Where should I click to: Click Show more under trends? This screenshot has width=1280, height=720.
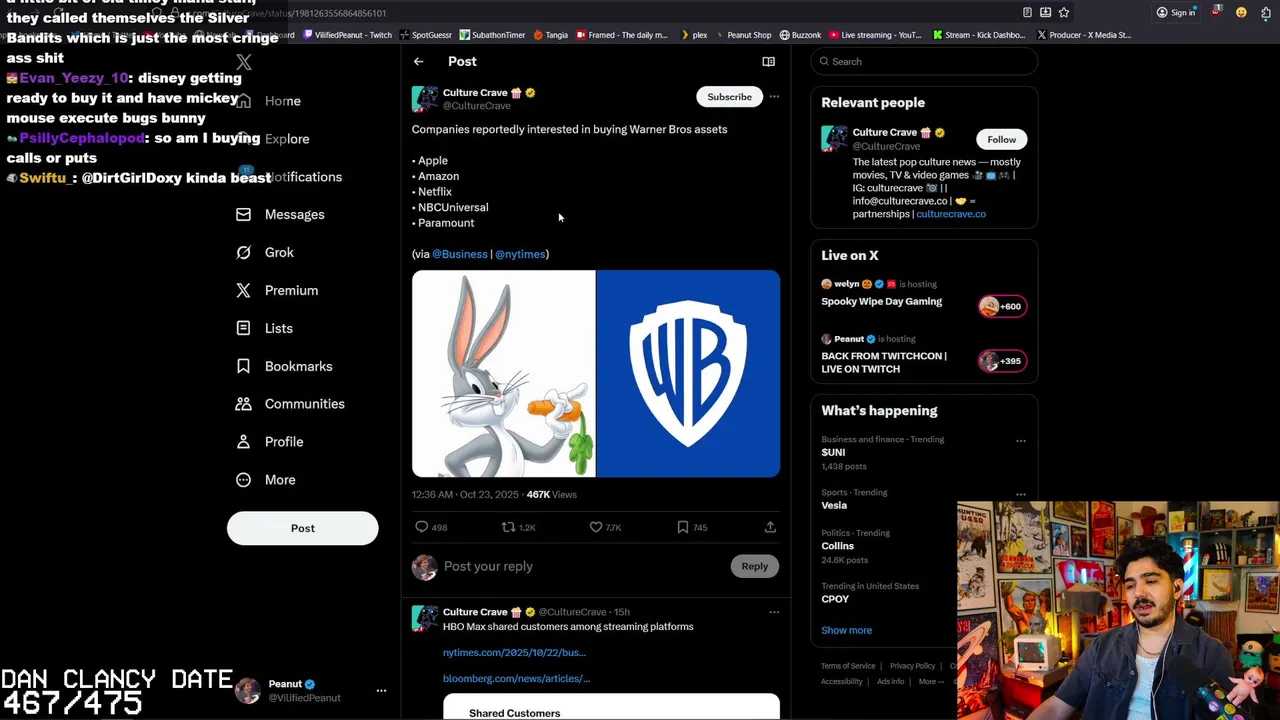coord(846,631)
